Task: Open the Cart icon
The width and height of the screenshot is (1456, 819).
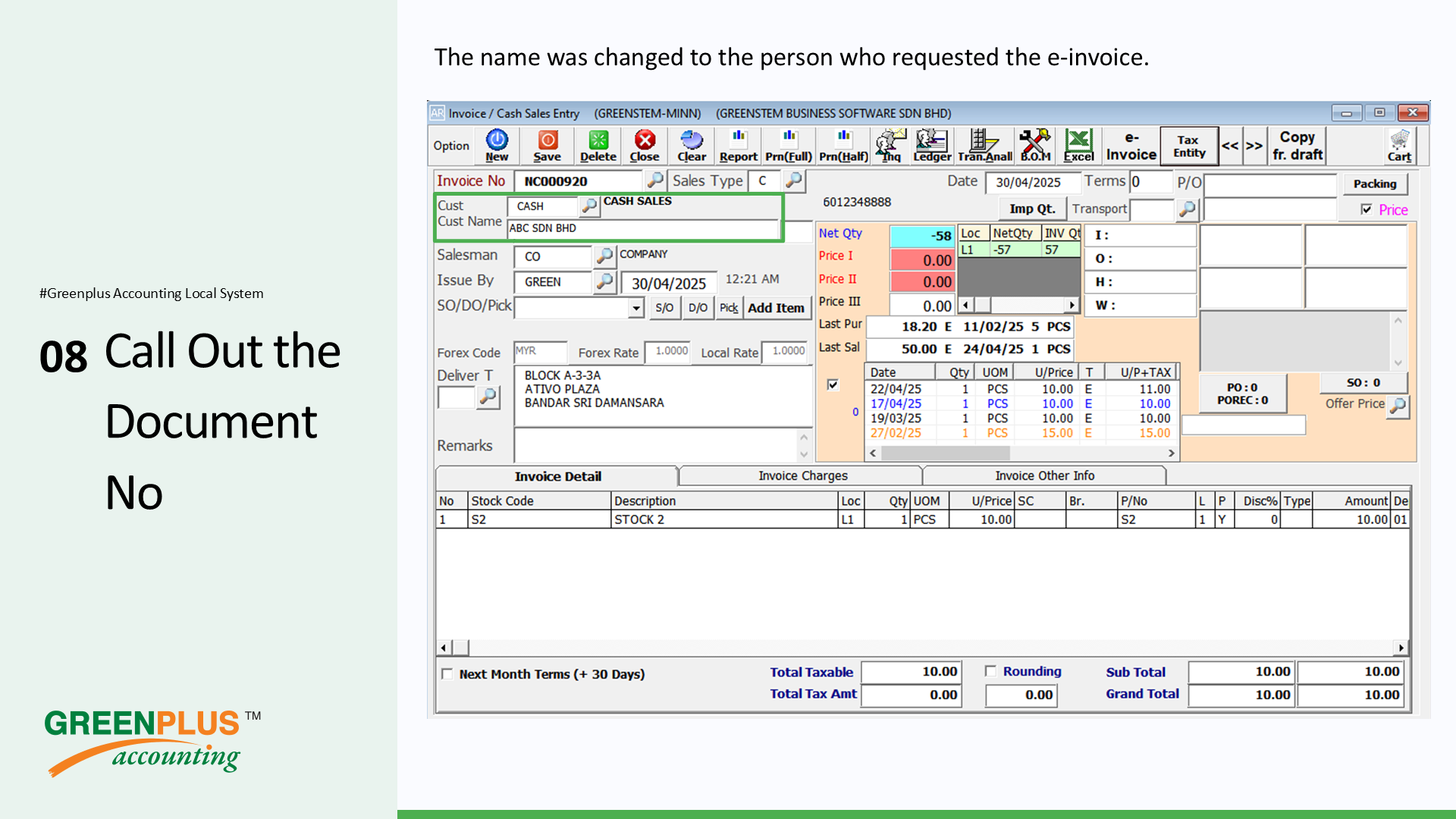Action: (1399, 146)
